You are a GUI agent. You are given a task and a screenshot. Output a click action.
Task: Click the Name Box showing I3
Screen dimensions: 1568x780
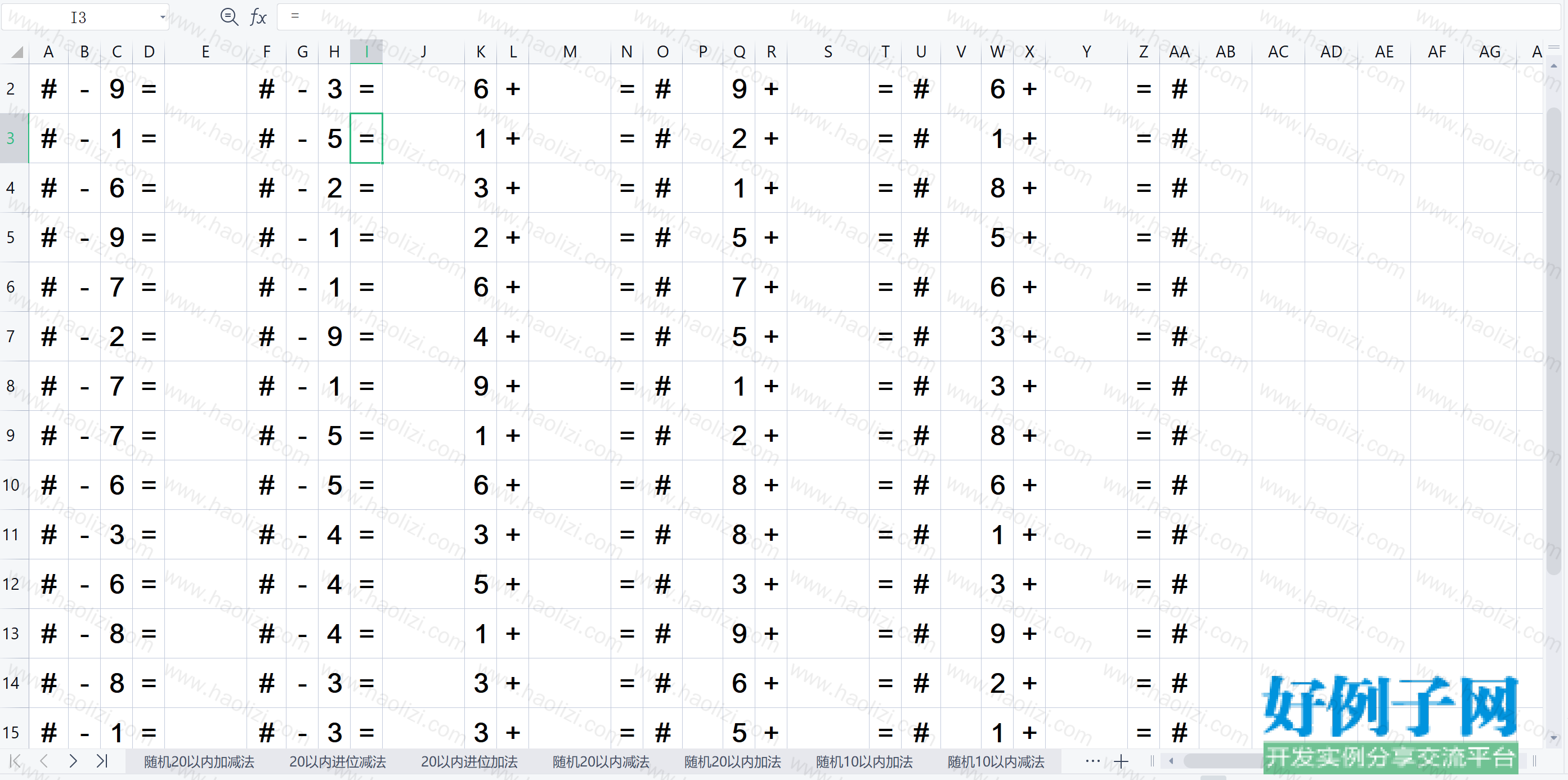[79, 17]
